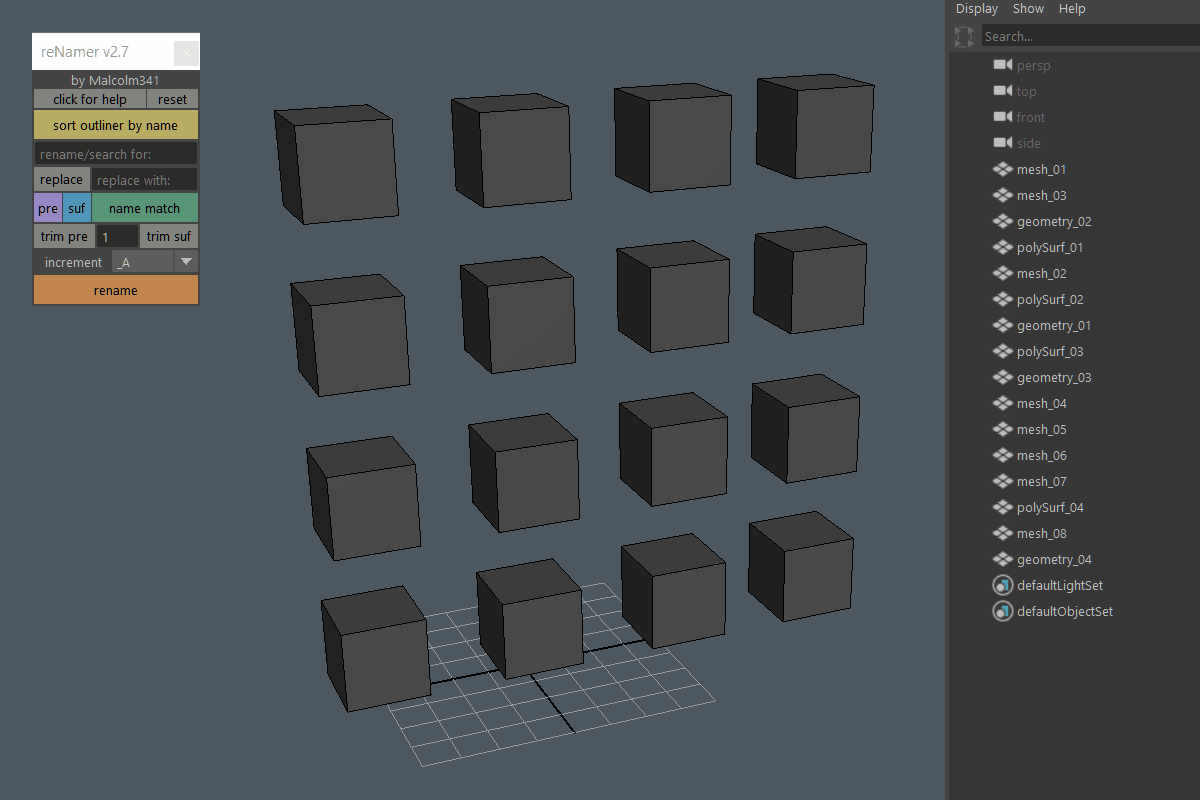
Task: Click mesh icon beside mesh_08
Action: pos(1003,533)
